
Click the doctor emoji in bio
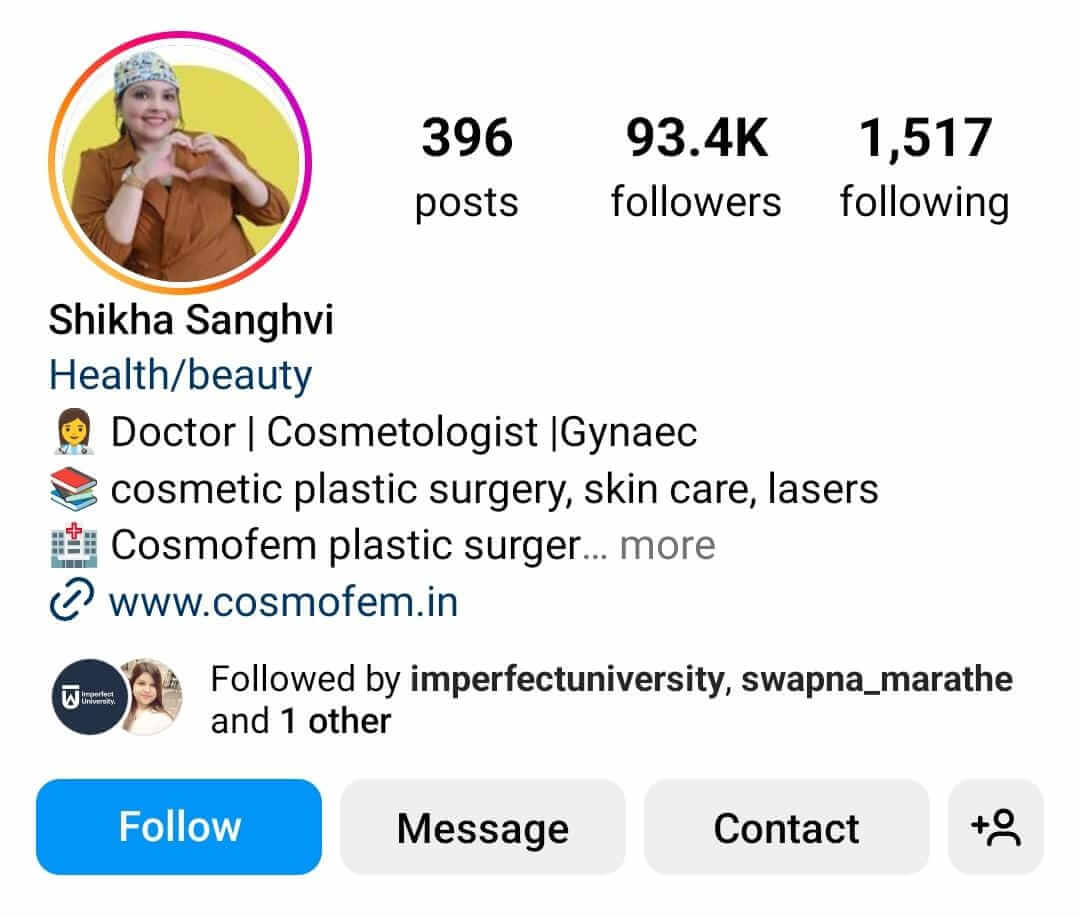[x=73, y=432]
